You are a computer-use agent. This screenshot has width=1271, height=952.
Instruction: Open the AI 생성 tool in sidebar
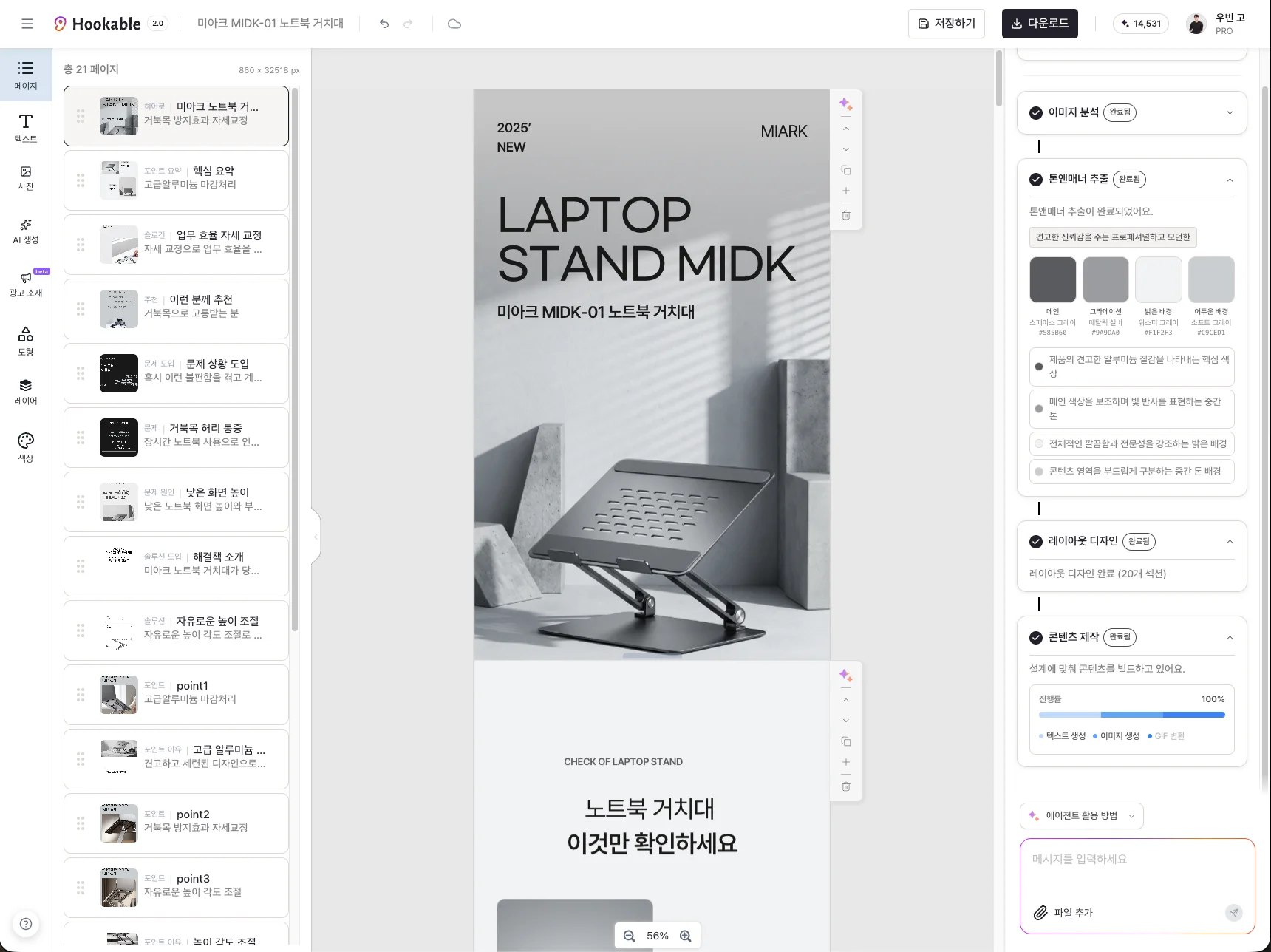[x=26, y=230]
